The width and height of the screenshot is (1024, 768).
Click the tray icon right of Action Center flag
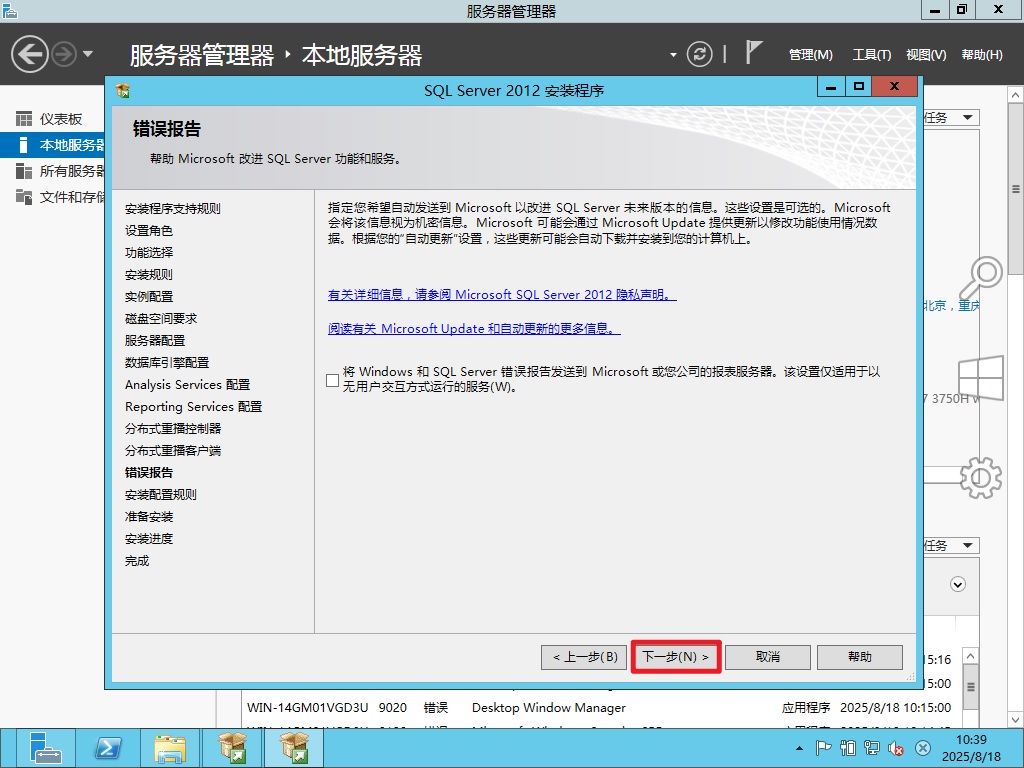pyautogui.click(x=848, y=748)
